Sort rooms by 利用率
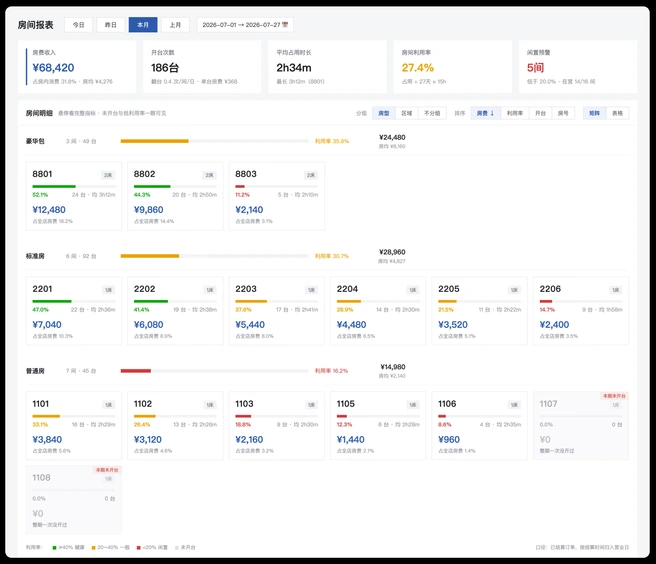 click(515, 113)
